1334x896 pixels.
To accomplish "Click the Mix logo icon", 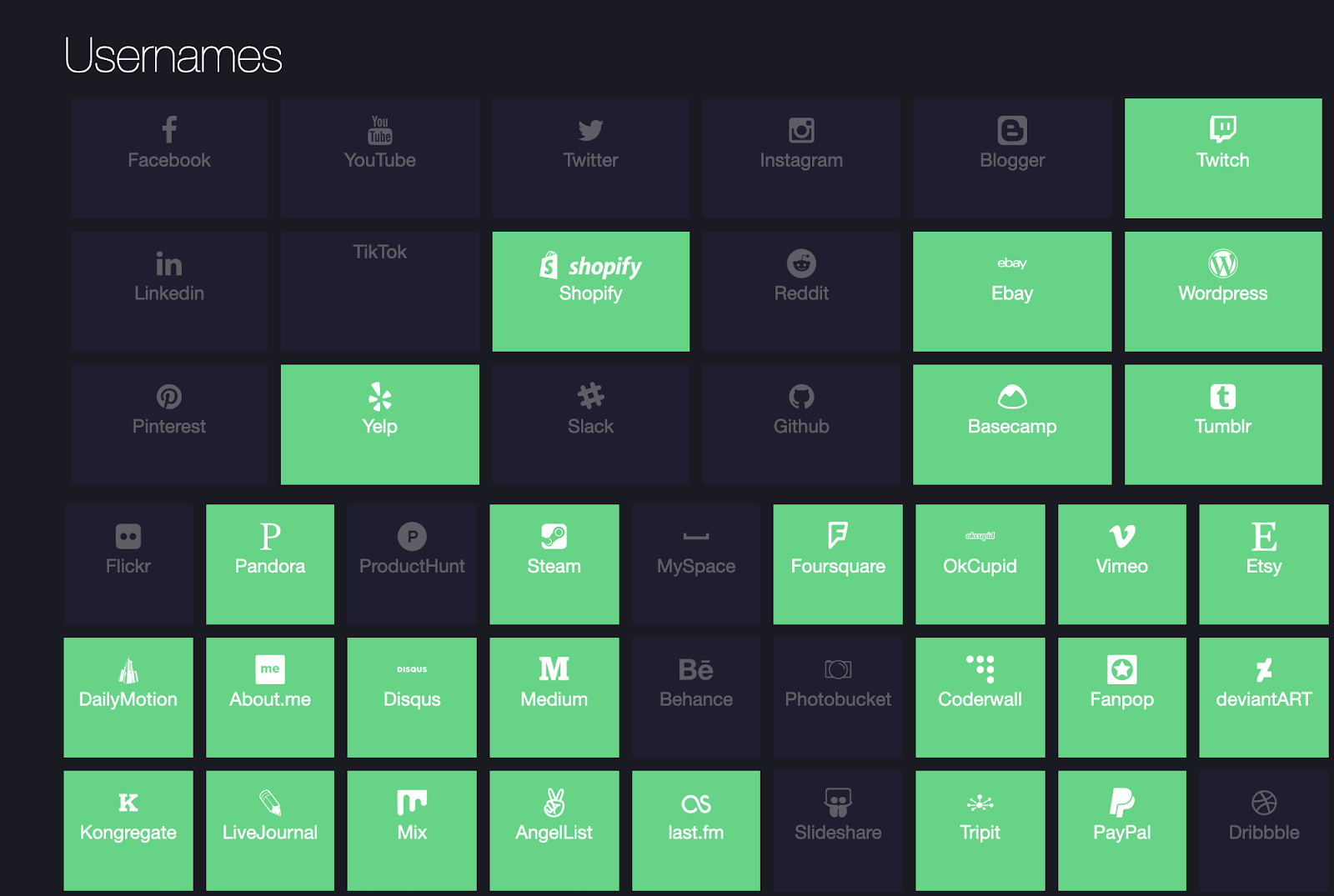I will (x=412, y=803).
